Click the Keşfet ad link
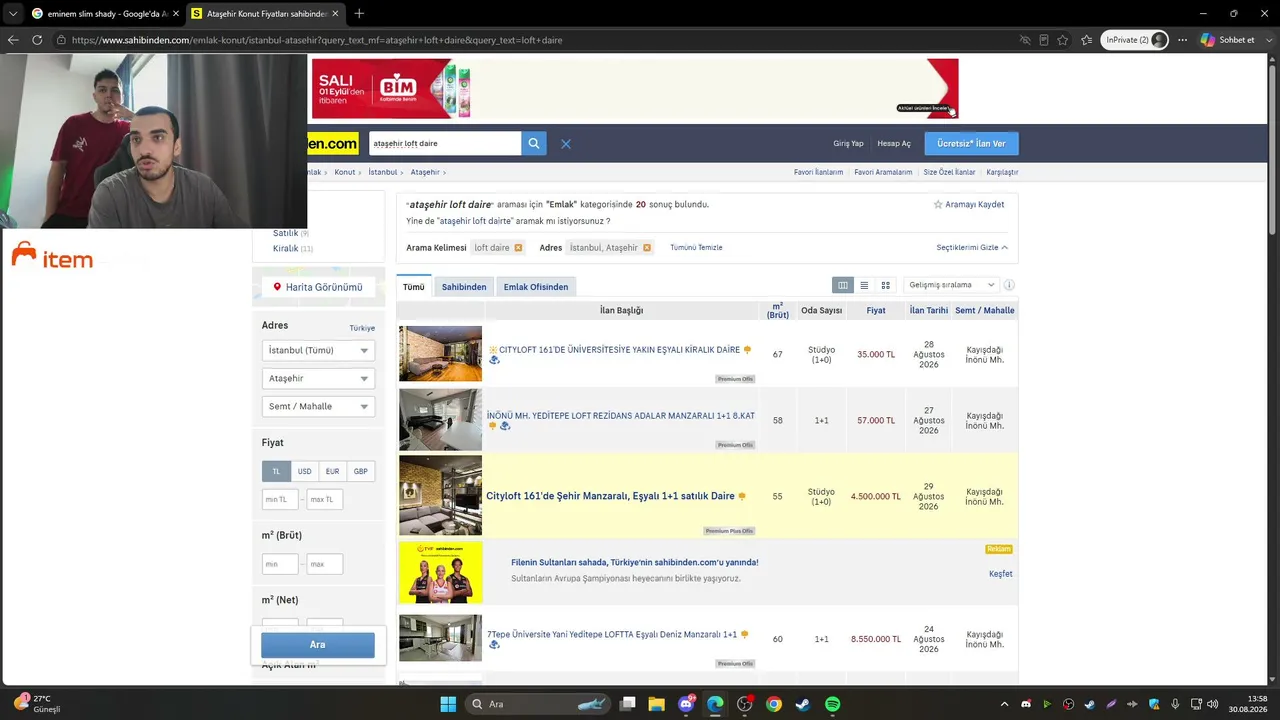1280x720 pixels. [1000, 574]
